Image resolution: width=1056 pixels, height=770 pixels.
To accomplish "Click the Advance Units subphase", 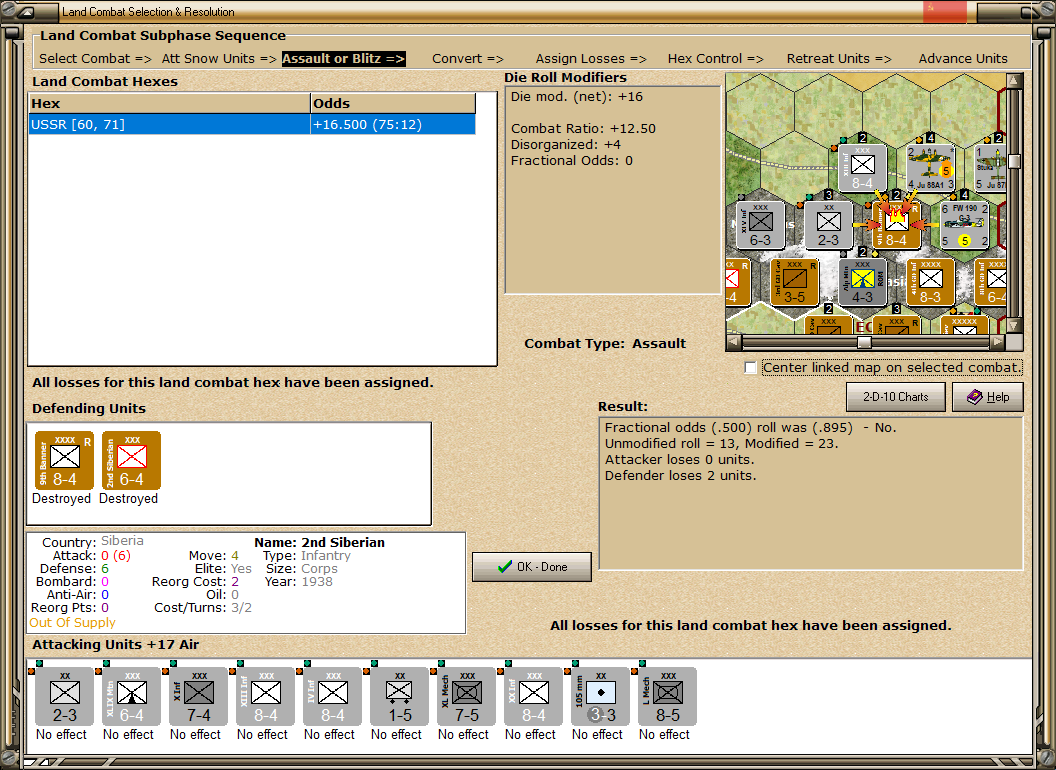I will click(963, 59).
